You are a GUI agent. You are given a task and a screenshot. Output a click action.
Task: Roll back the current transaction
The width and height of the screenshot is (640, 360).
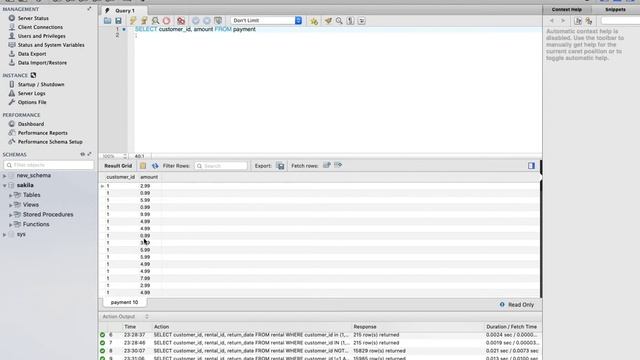(x=207, y=20)
